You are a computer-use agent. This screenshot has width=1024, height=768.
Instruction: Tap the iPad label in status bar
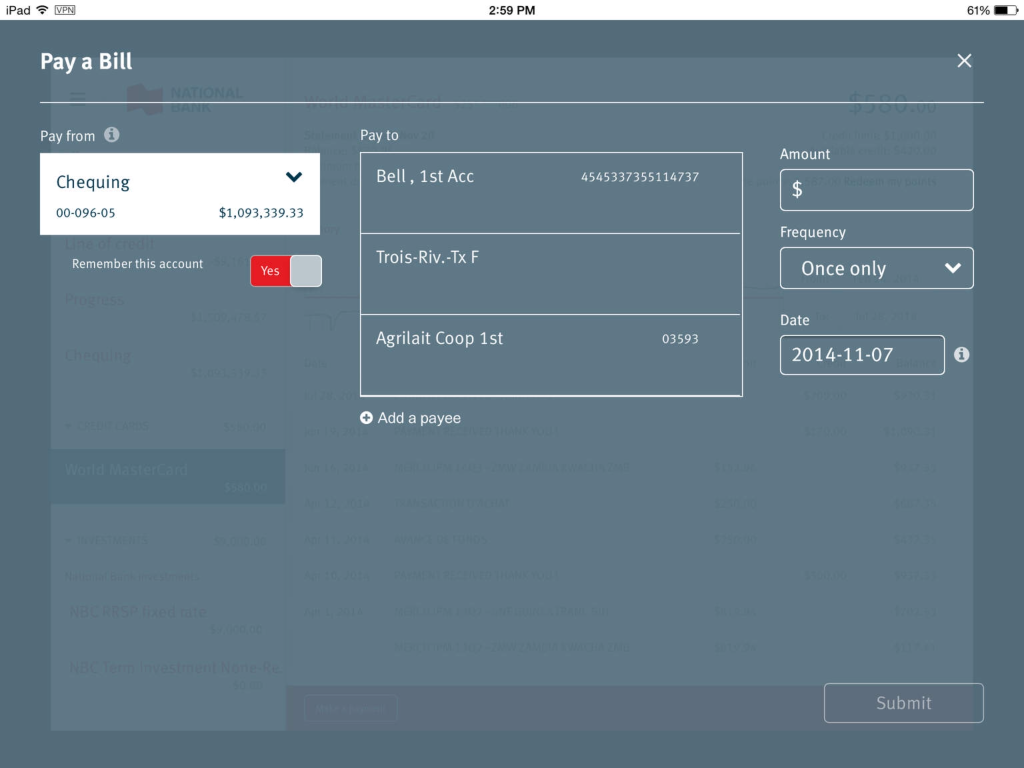tap(18, 10)
